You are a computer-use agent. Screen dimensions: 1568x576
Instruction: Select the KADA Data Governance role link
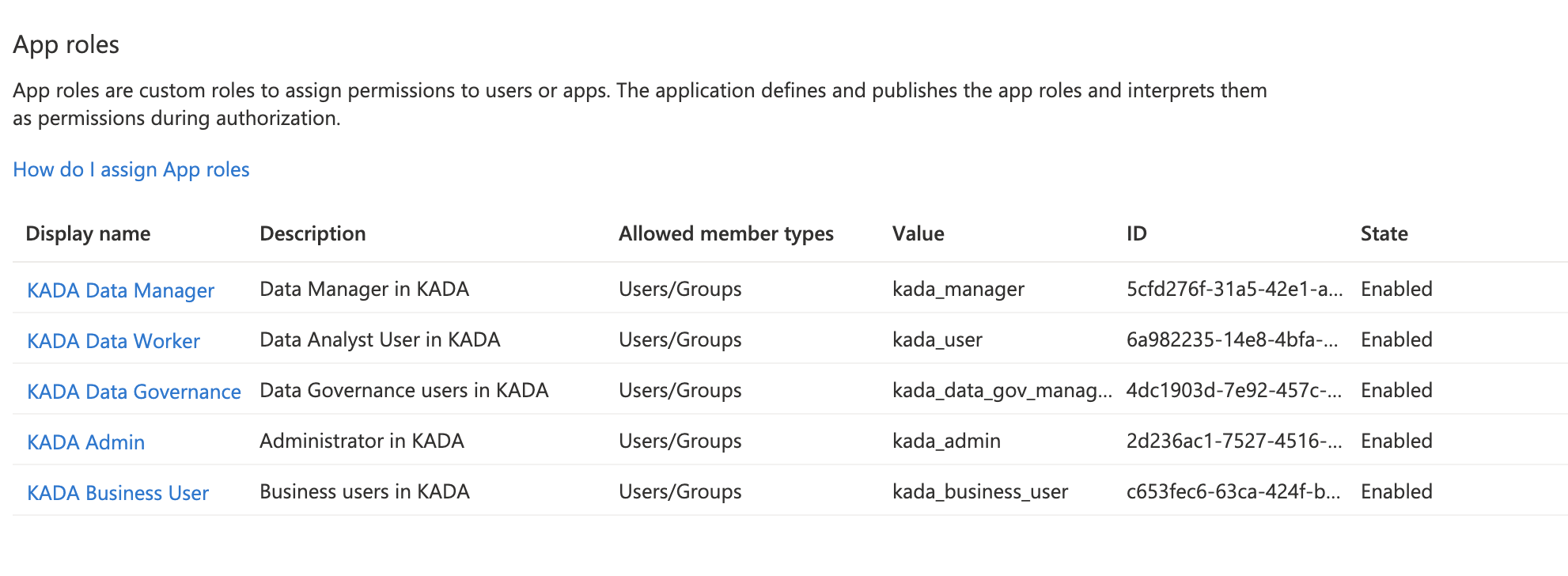(x=134, y=392)
